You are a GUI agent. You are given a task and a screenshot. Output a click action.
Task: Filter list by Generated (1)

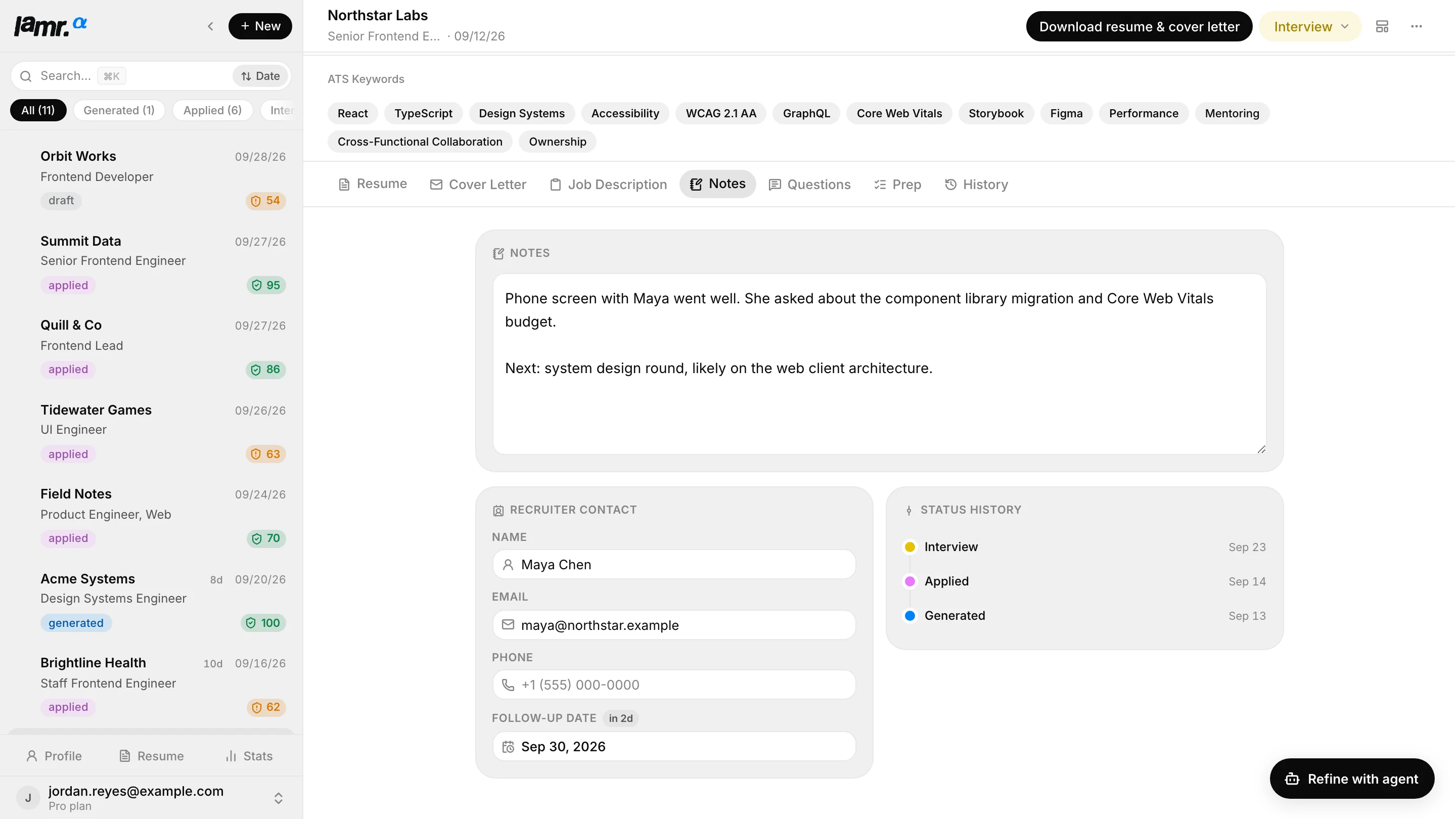click(119, 110)
